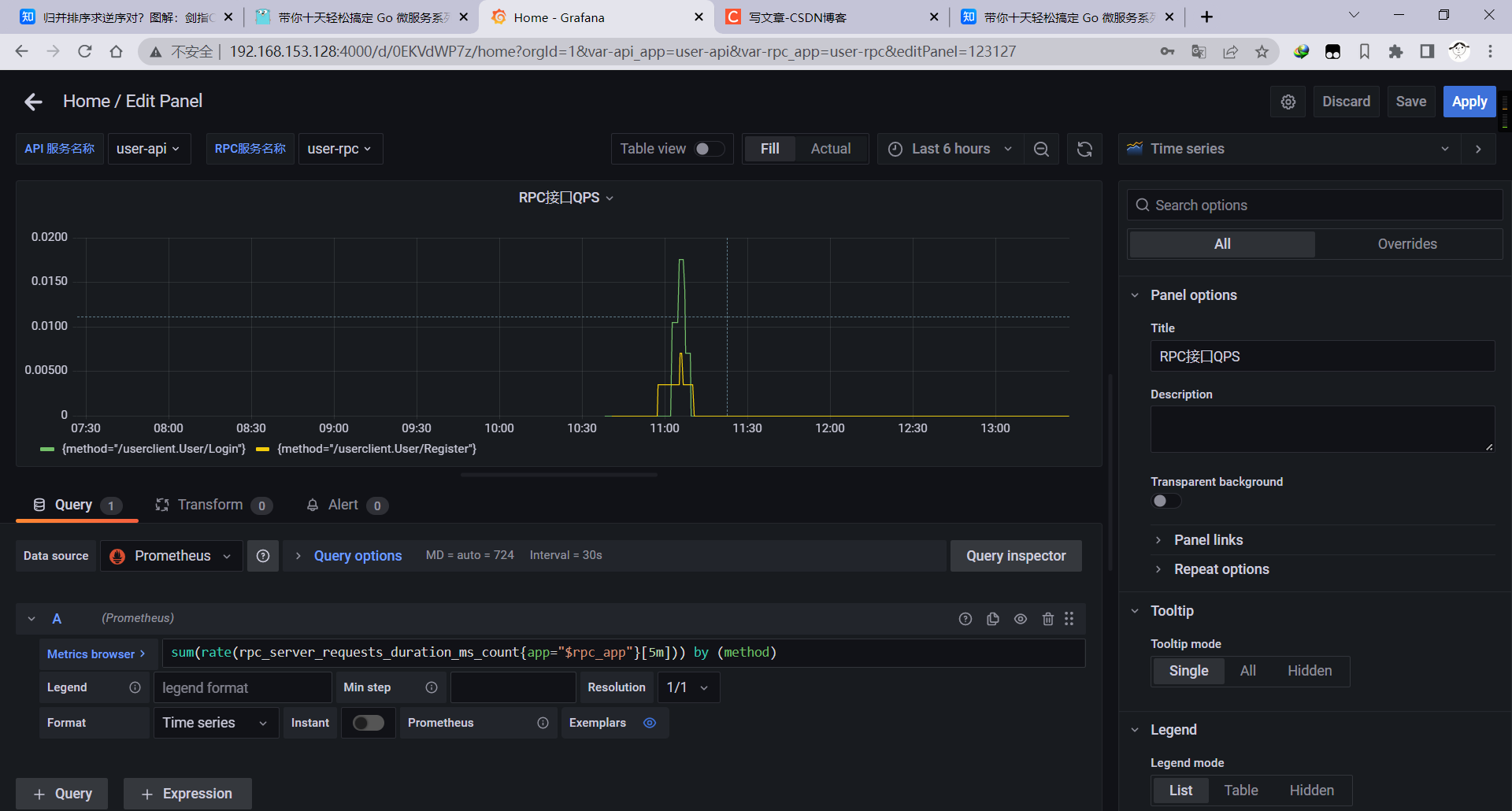This screenshot has width=1512, height=811.
Task: Collapse the Panel options section
Action: pos(1193,295)
